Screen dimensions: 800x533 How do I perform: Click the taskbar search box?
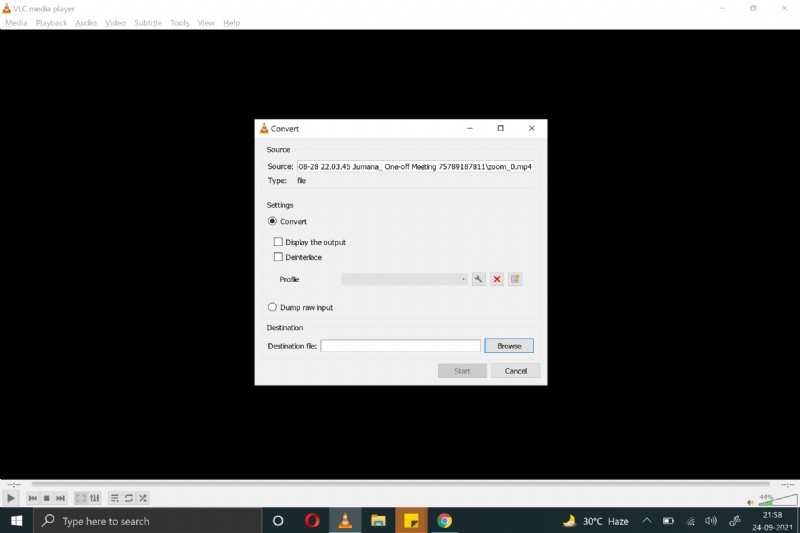(148, 521)
